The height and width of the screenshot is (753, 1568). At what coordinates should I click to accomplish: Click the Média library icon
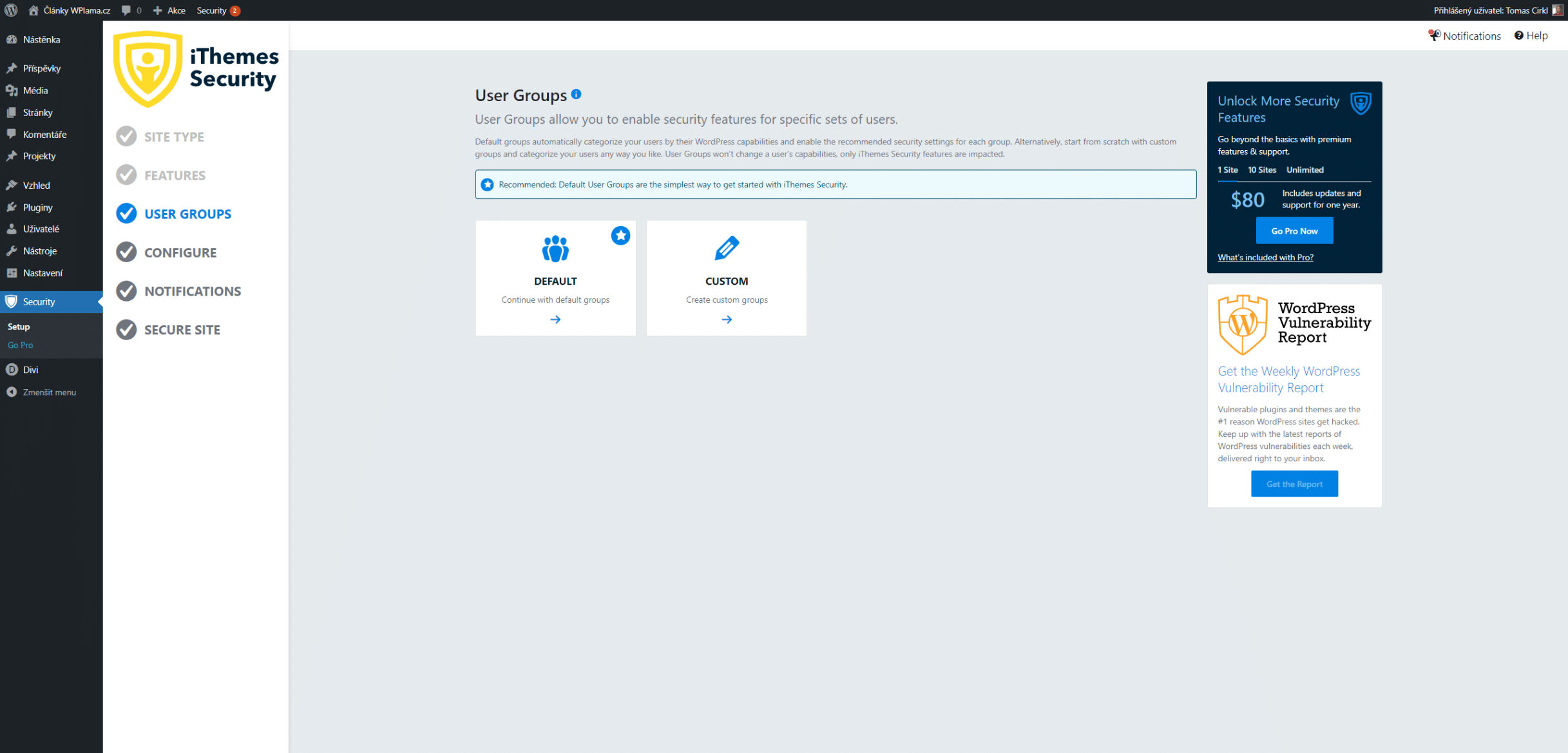12,90
